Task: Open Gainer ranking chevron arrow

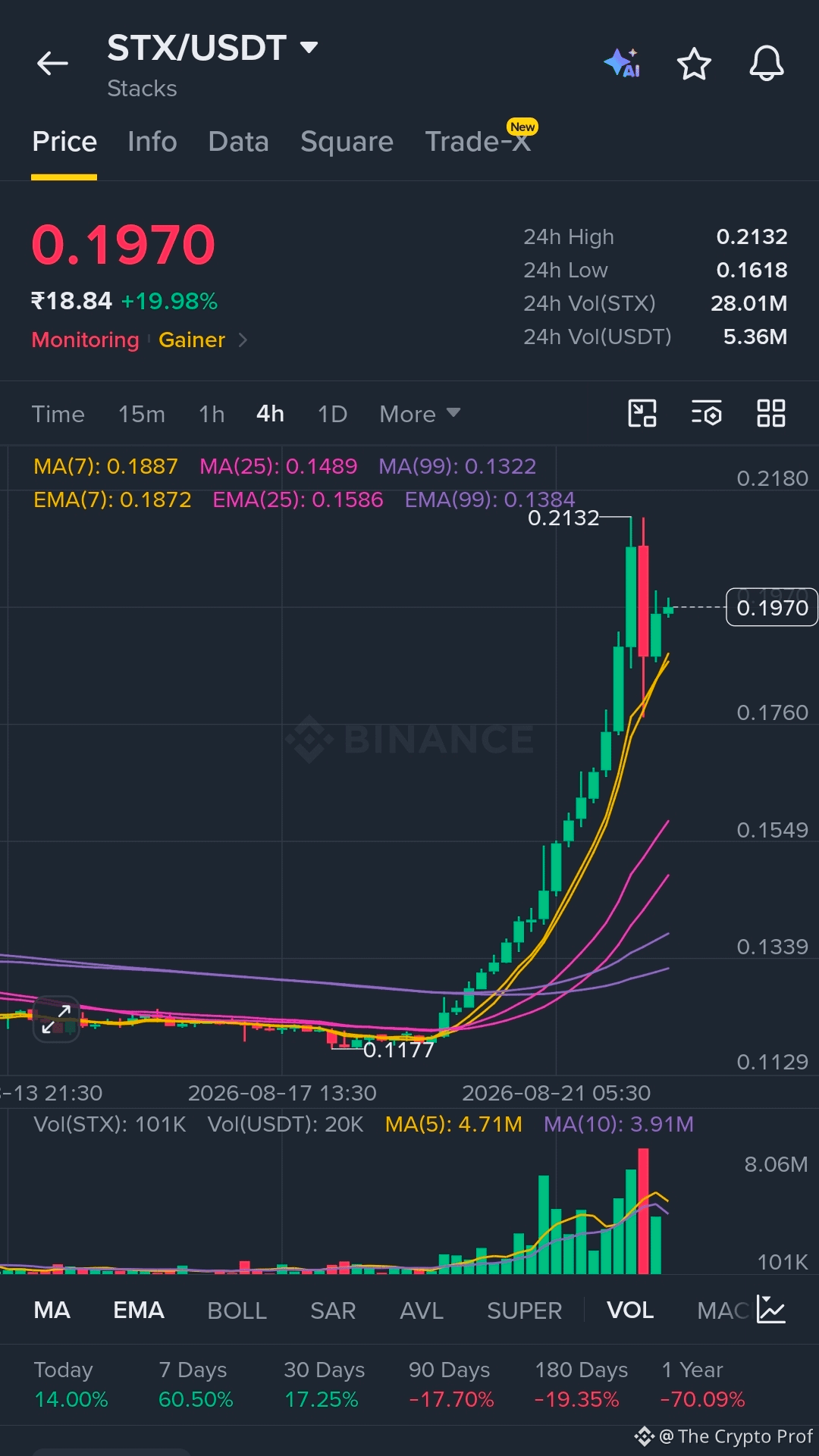Action: 243,340
